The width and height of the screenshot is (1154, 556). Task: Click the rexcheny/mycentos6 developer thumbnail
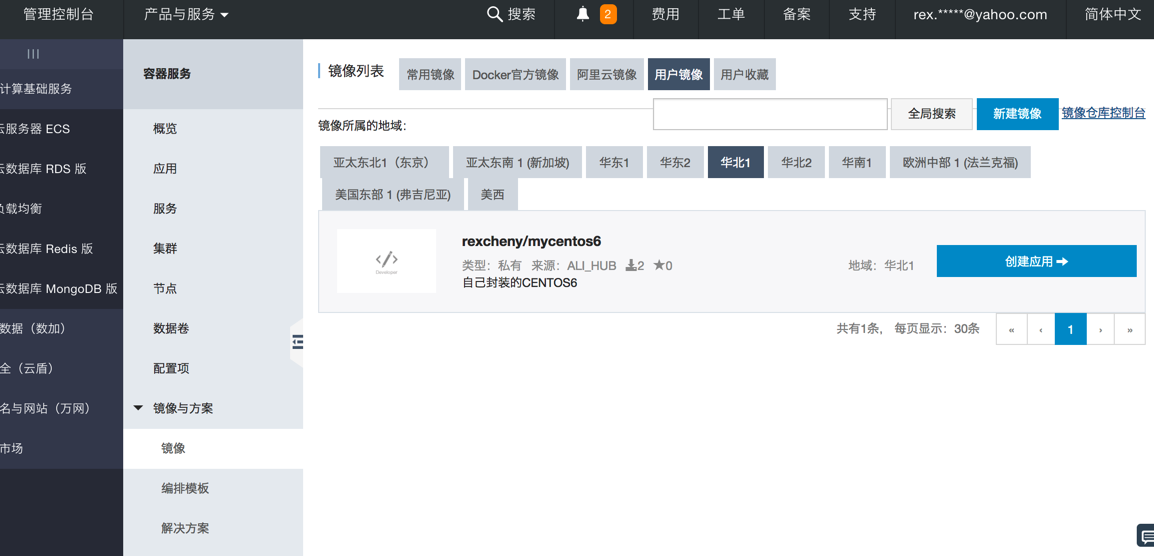click(386, 261)
